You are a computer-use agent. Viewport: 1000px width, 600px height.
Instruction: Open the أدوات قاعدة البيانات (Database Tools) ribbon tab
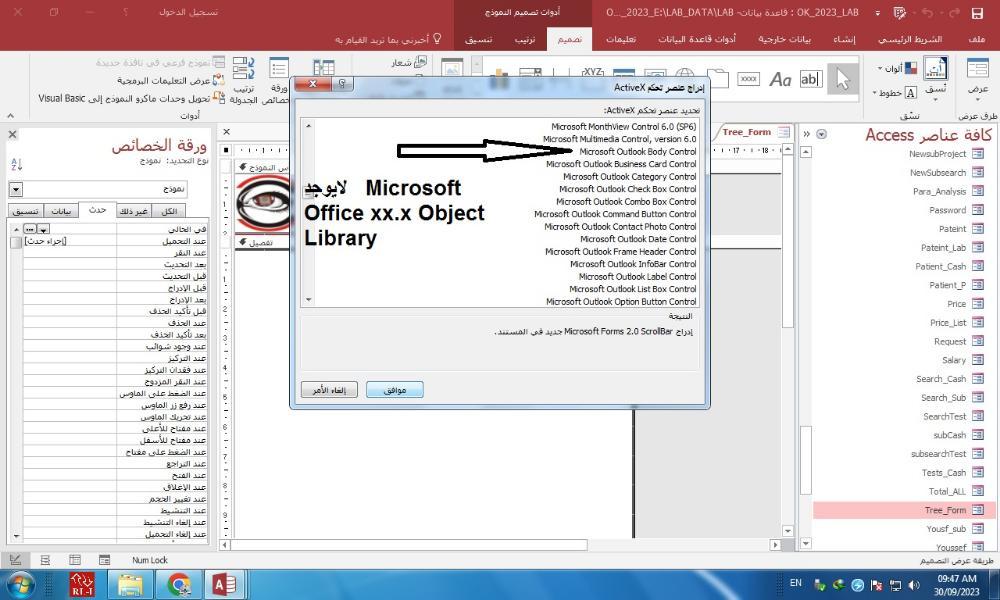tap(696, 40)
